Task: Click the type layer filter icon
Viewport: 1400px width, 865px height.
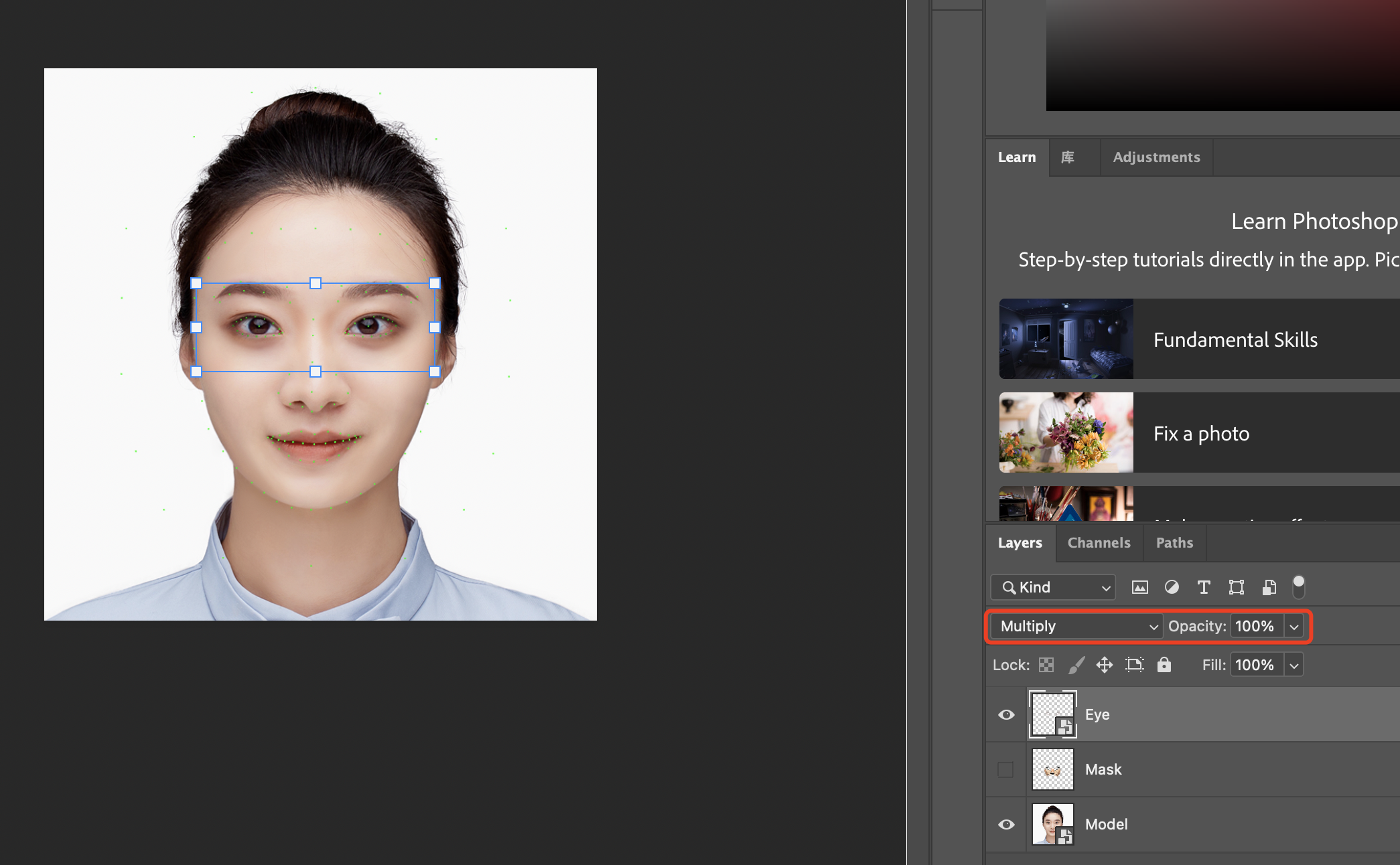Action: tap(1204, 587)
